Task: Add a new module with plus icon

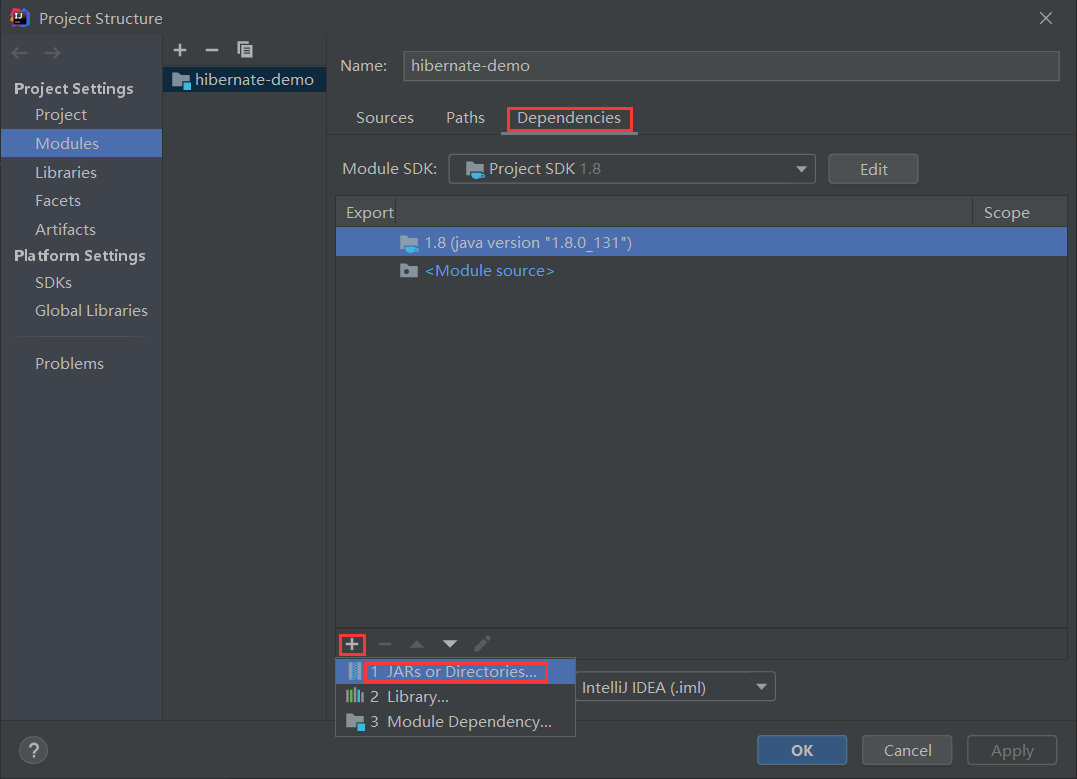Action: (x=180, y=50)
